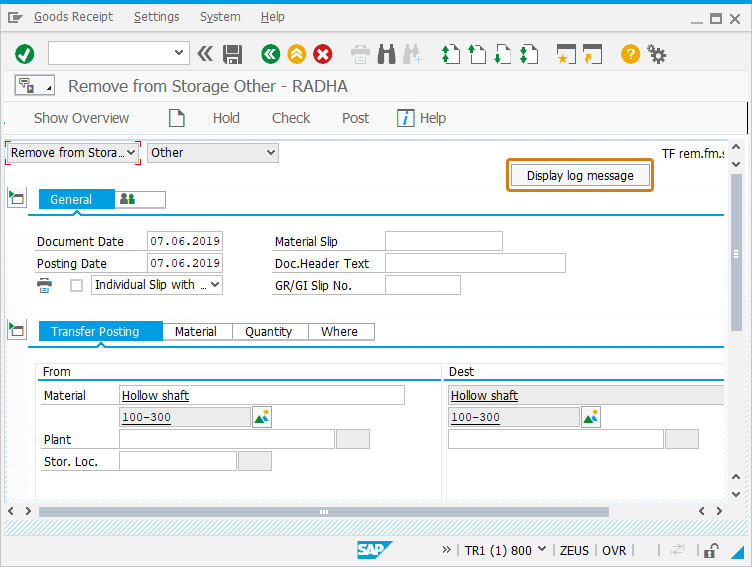Open the Goods Receipt menu
Viewport: 752px width, 567px height.
pyautogui.click(x=73, y=17)
